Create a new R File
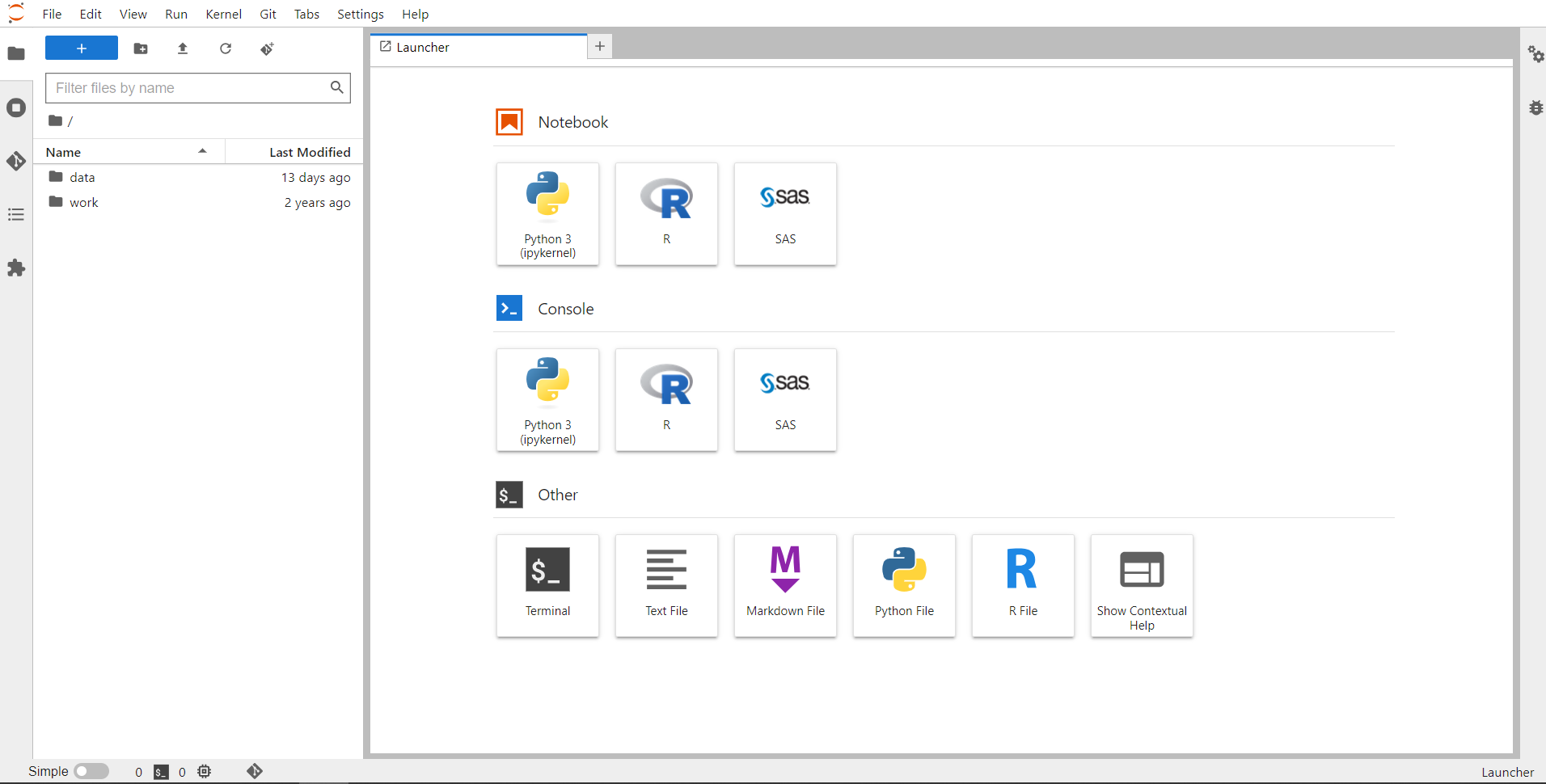The height and width of the screenshot is (784, 1546). (1024, 586)
